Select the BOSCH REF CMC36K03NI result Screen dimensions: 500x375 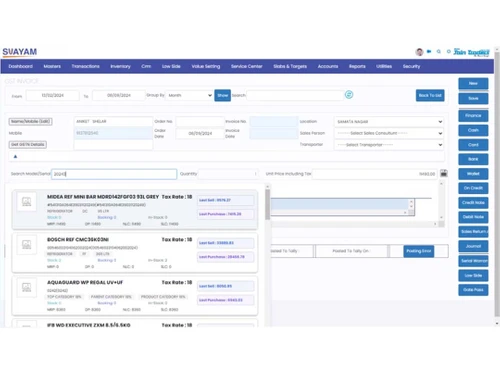[x=135, y=253]
